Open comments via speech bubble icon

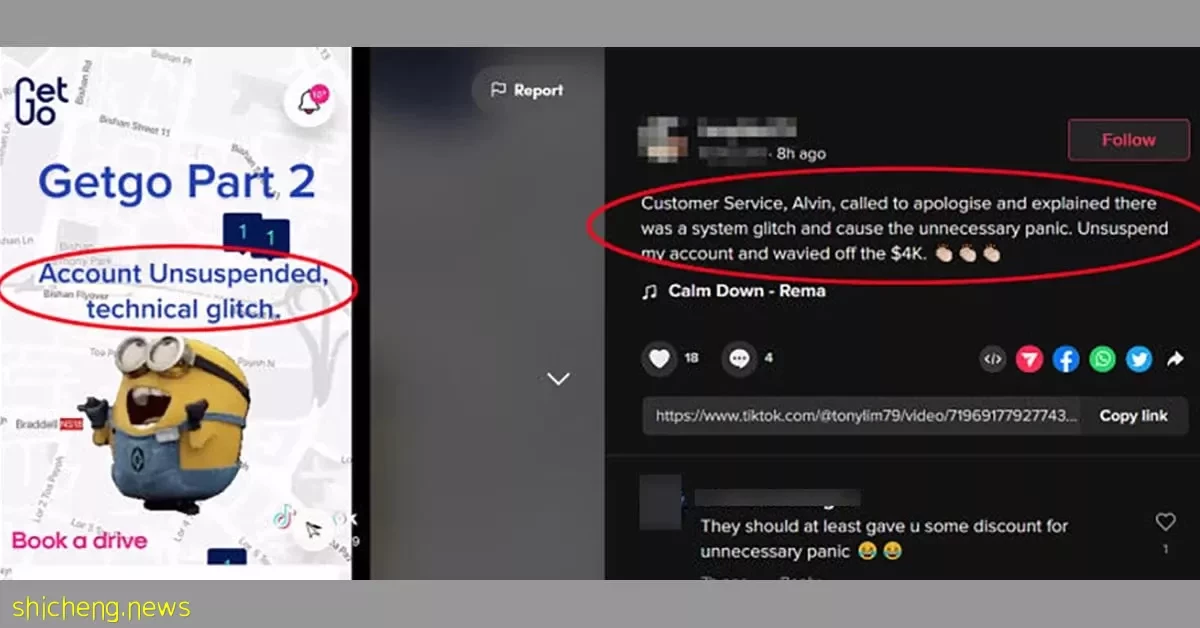pos(740,358)
